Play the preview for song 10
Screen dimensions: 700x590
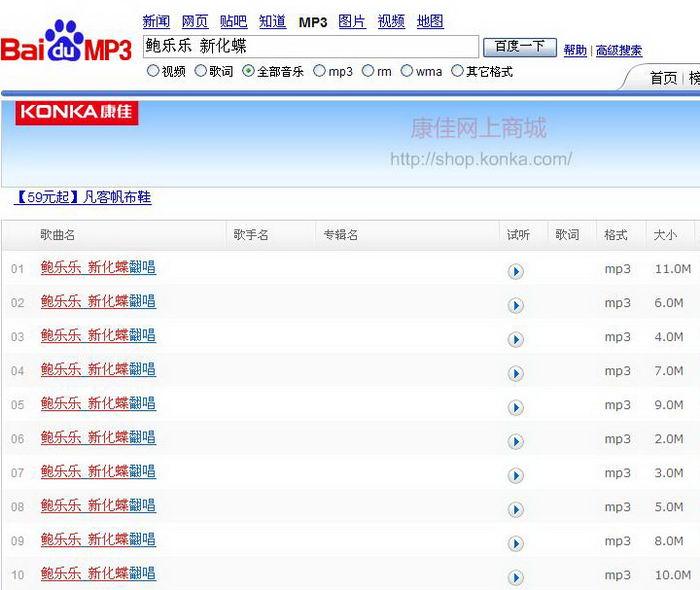tap(516, 577)
